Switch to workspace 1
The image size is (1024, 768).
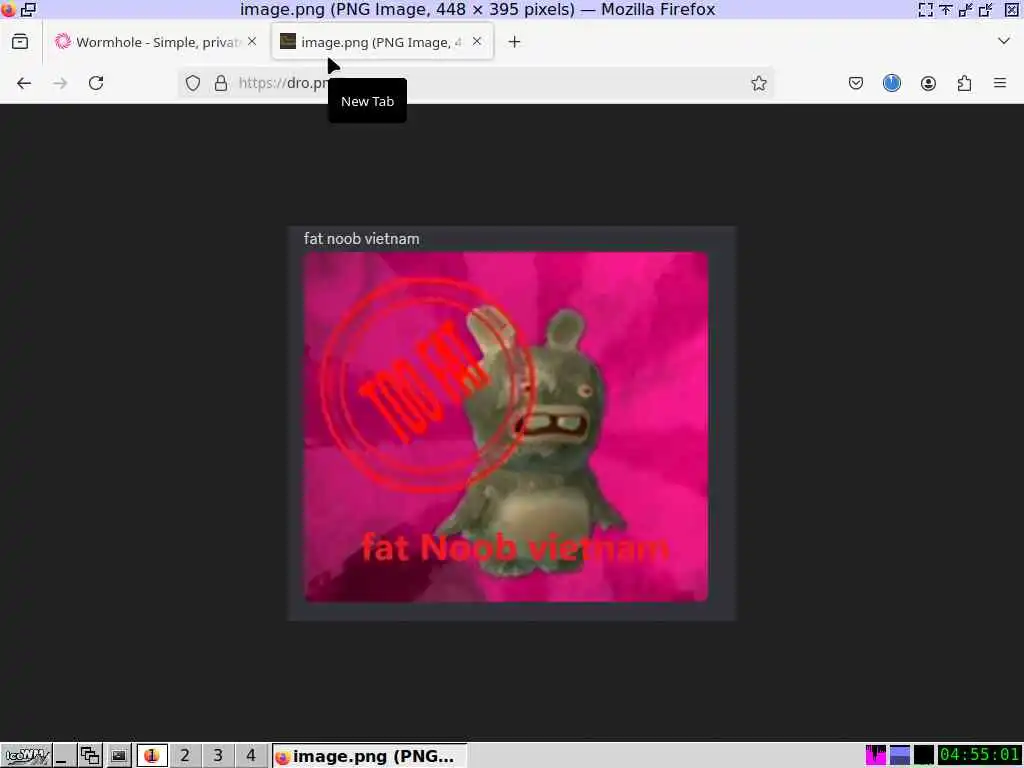coord(152,756)
